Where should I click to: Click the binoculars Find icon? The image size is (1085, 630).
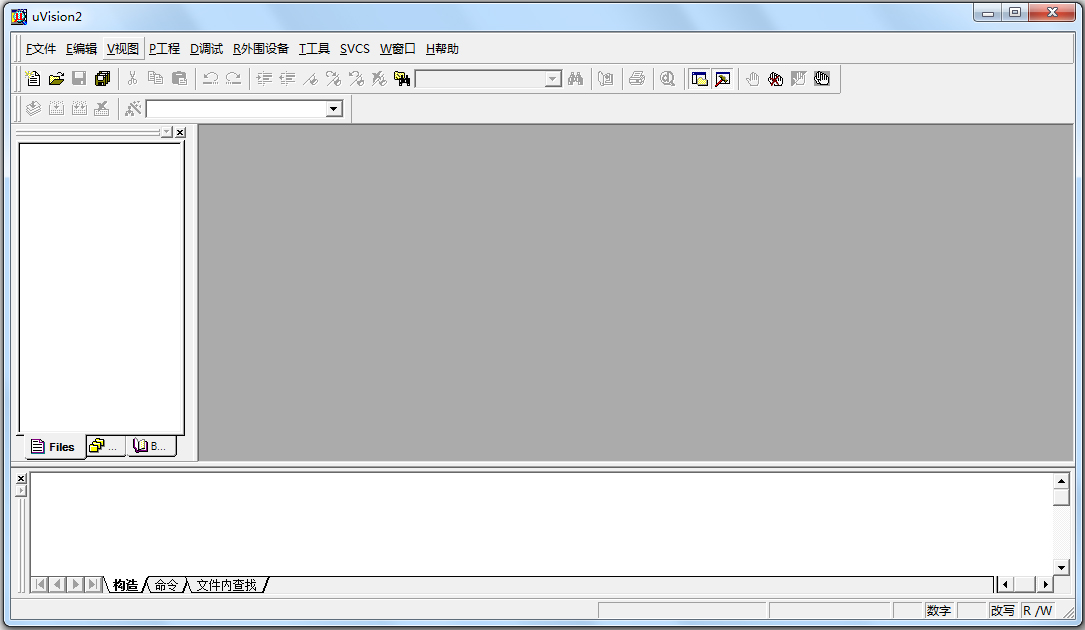coord(575,79)
